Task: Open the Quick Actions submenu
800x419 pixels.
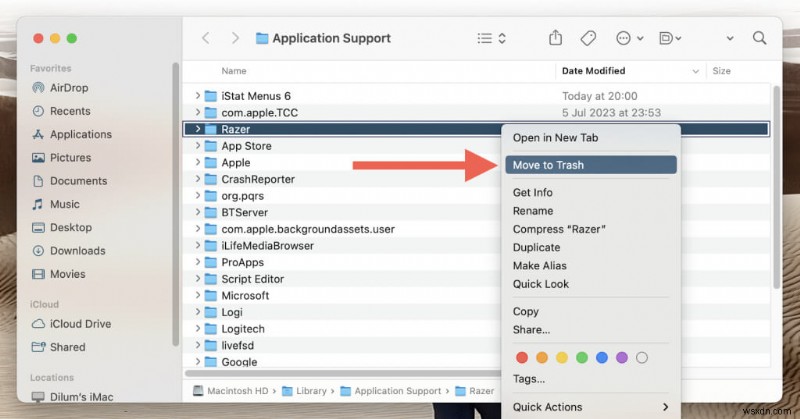Action: (x=591, y=407)
